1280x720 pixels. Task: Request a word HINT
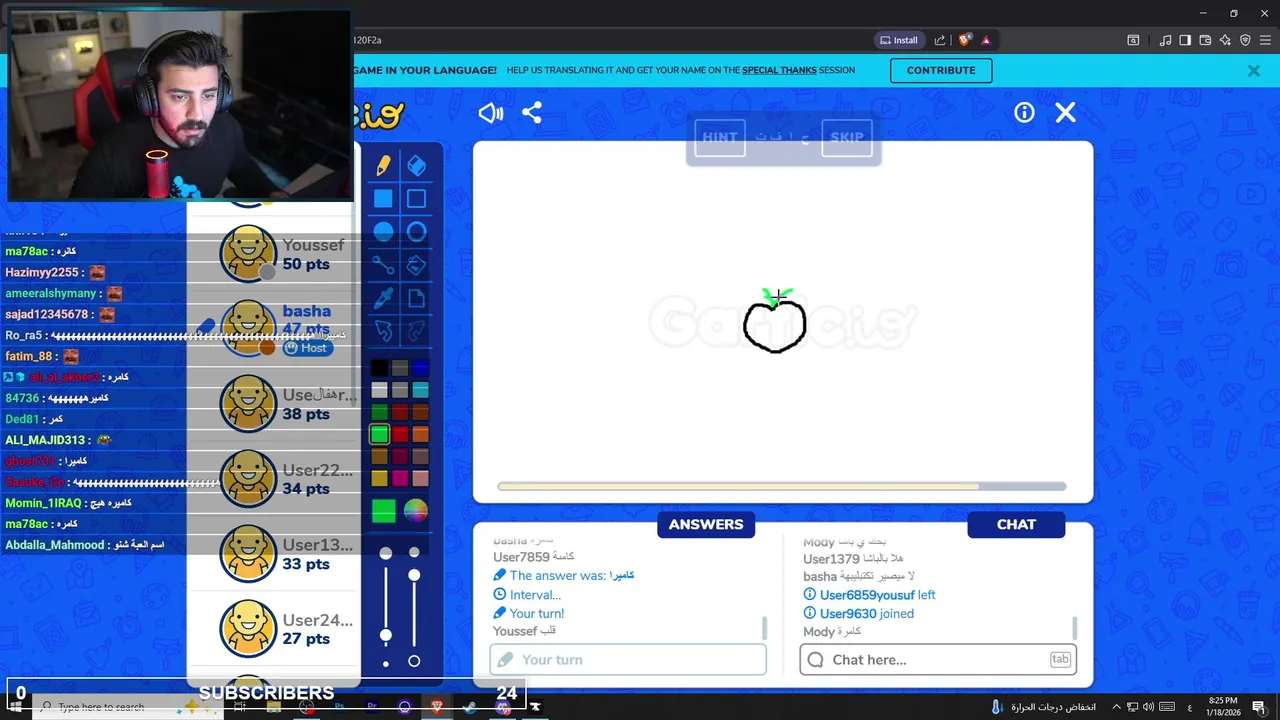720,137
